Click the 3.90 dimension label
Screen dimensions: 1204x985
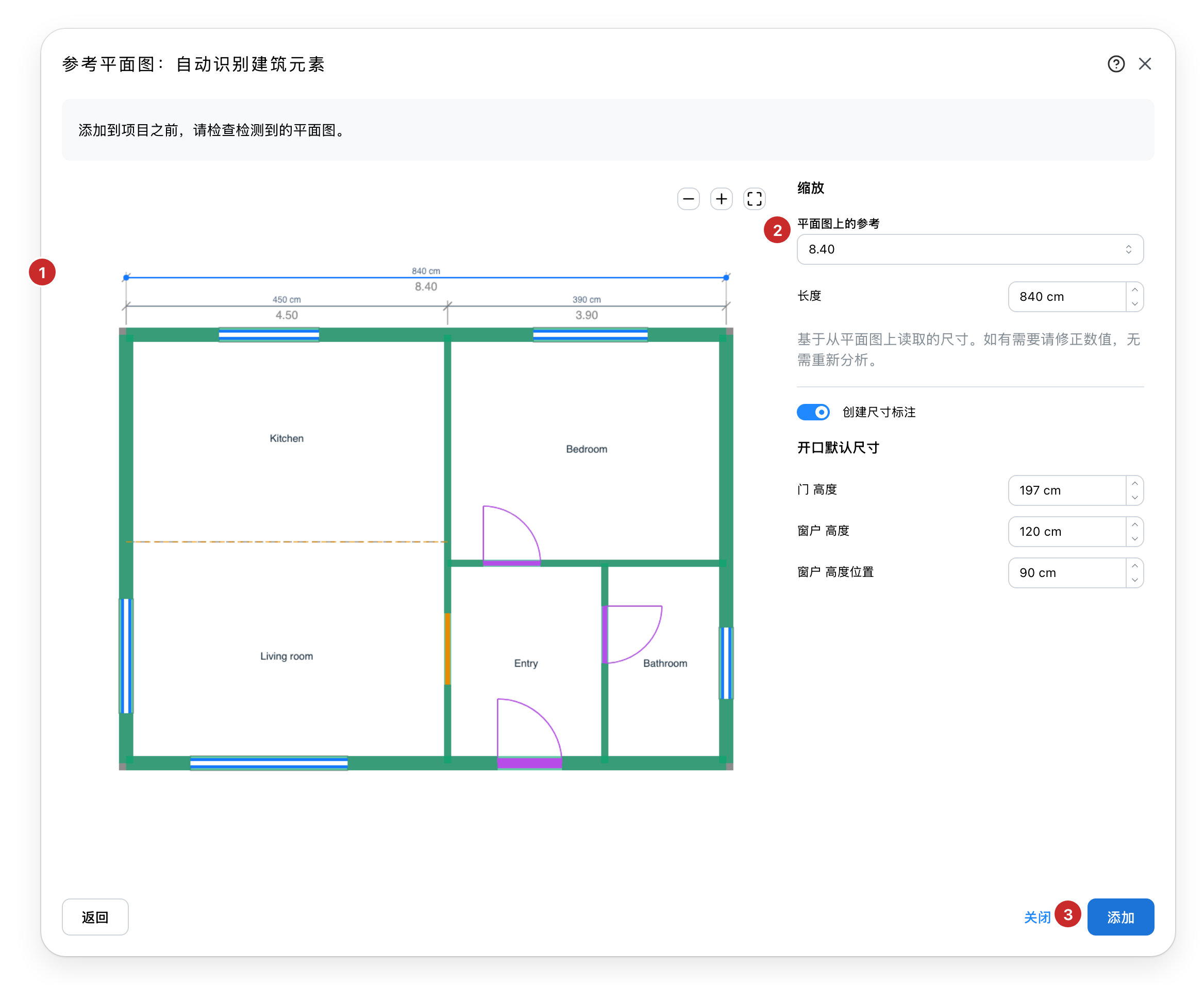pos(586,315)
